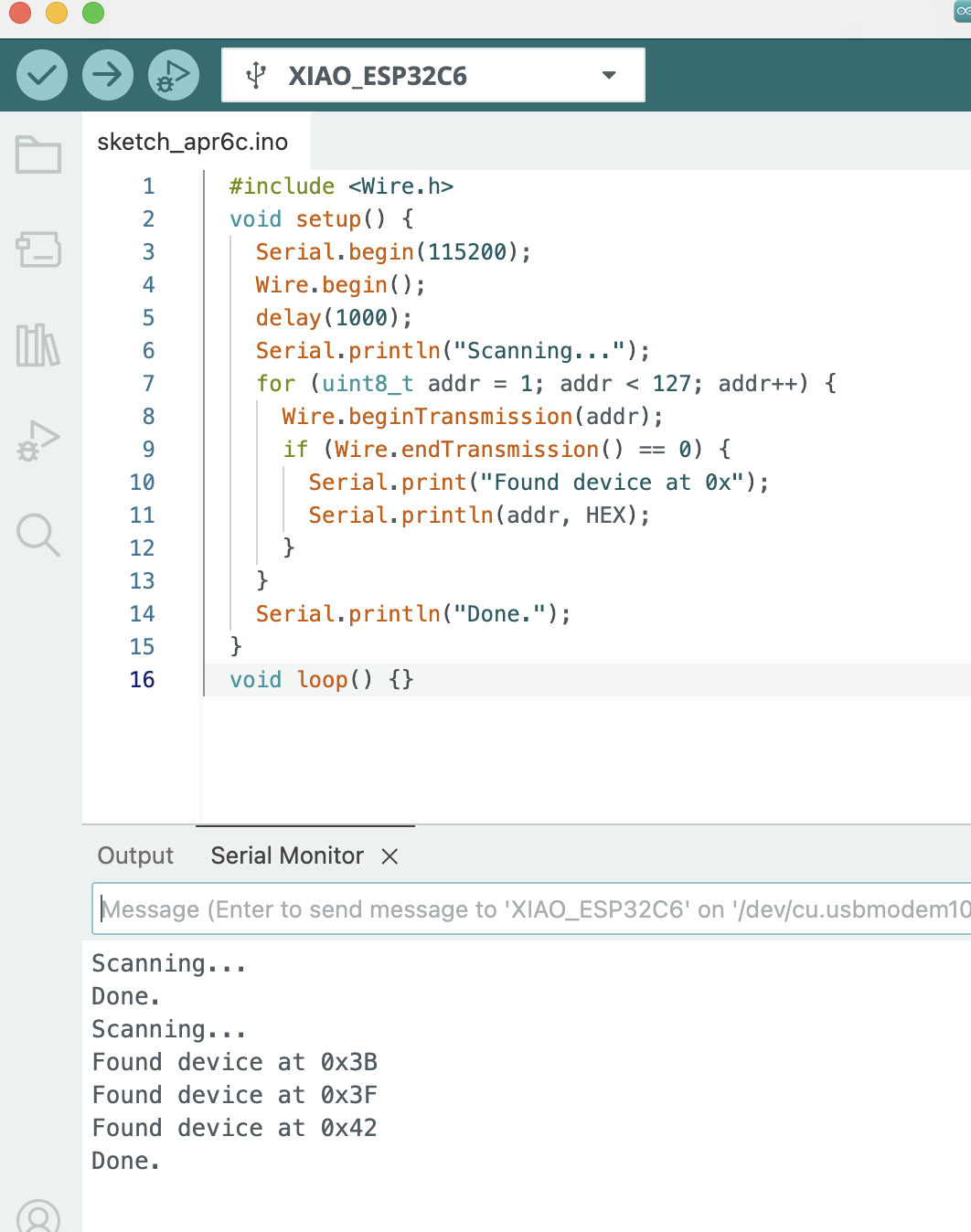Screen dimensions: 971x1232
Task: Start debugging with the debug toolbar icon
Action: (173, 74)
